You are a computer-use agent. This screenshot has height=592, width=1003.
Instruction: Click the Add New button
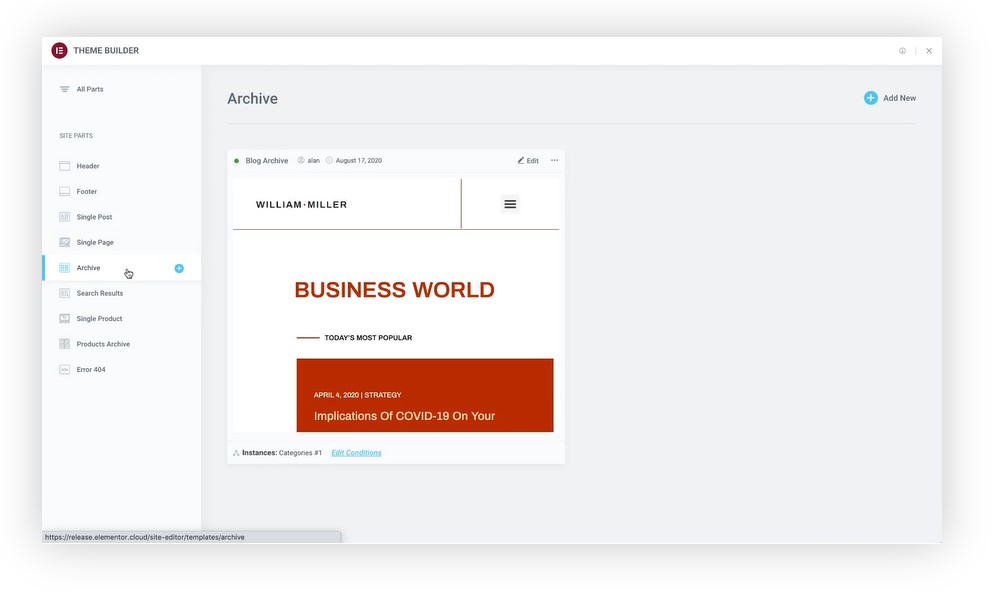(x=890, y=98)
